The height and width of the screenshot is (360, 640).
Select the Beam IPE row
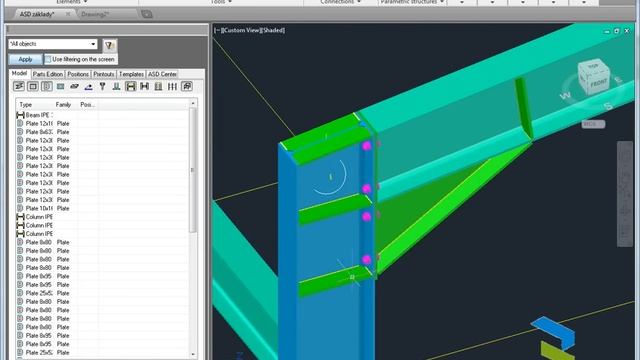pyautogui.click(x=102, y=115)
